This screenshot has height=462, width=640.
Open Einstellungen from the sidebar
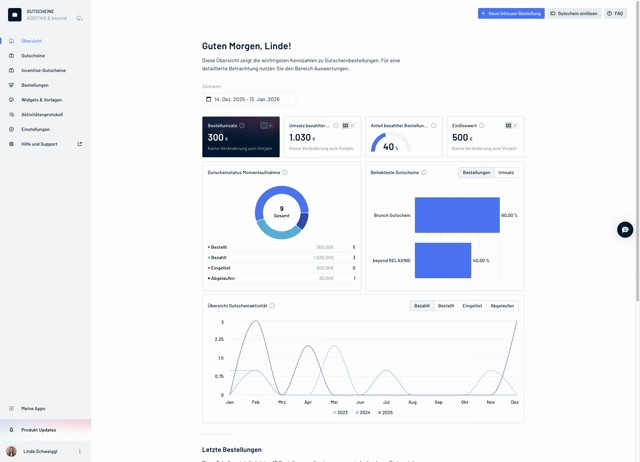[35, 129]
